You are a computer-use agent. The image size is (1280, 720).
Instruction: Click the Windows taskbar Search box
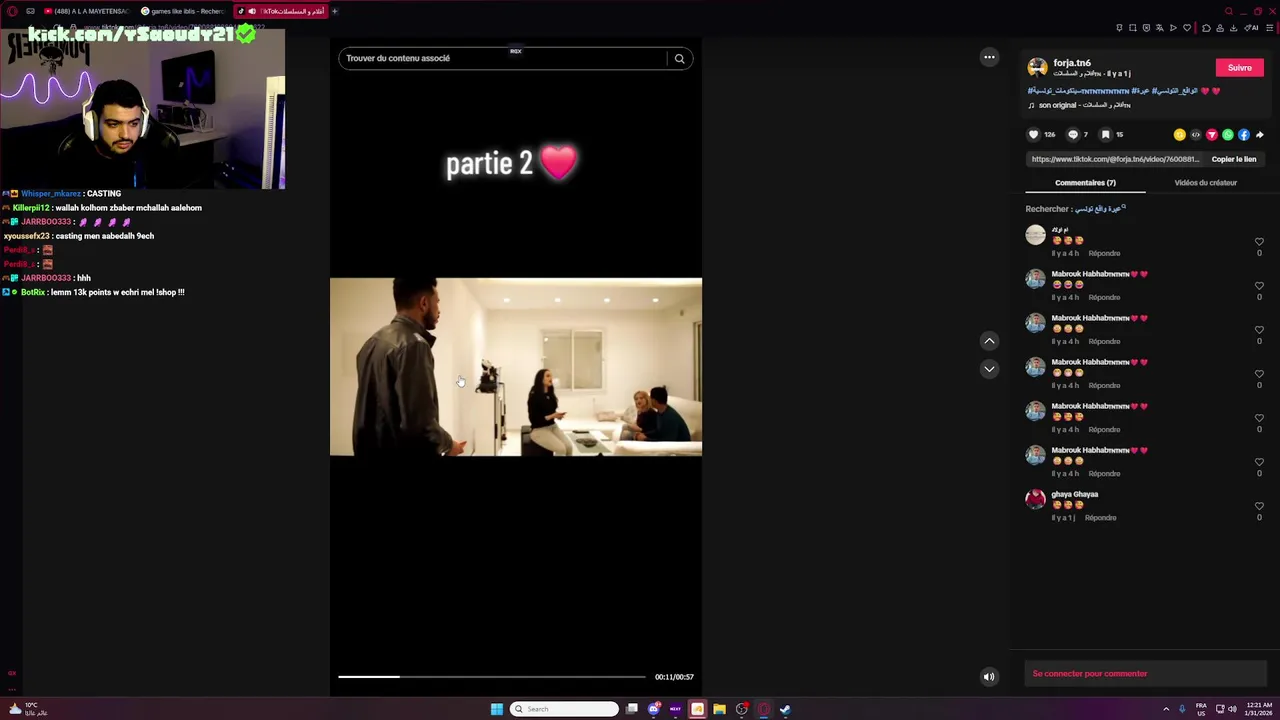point(564,709)
